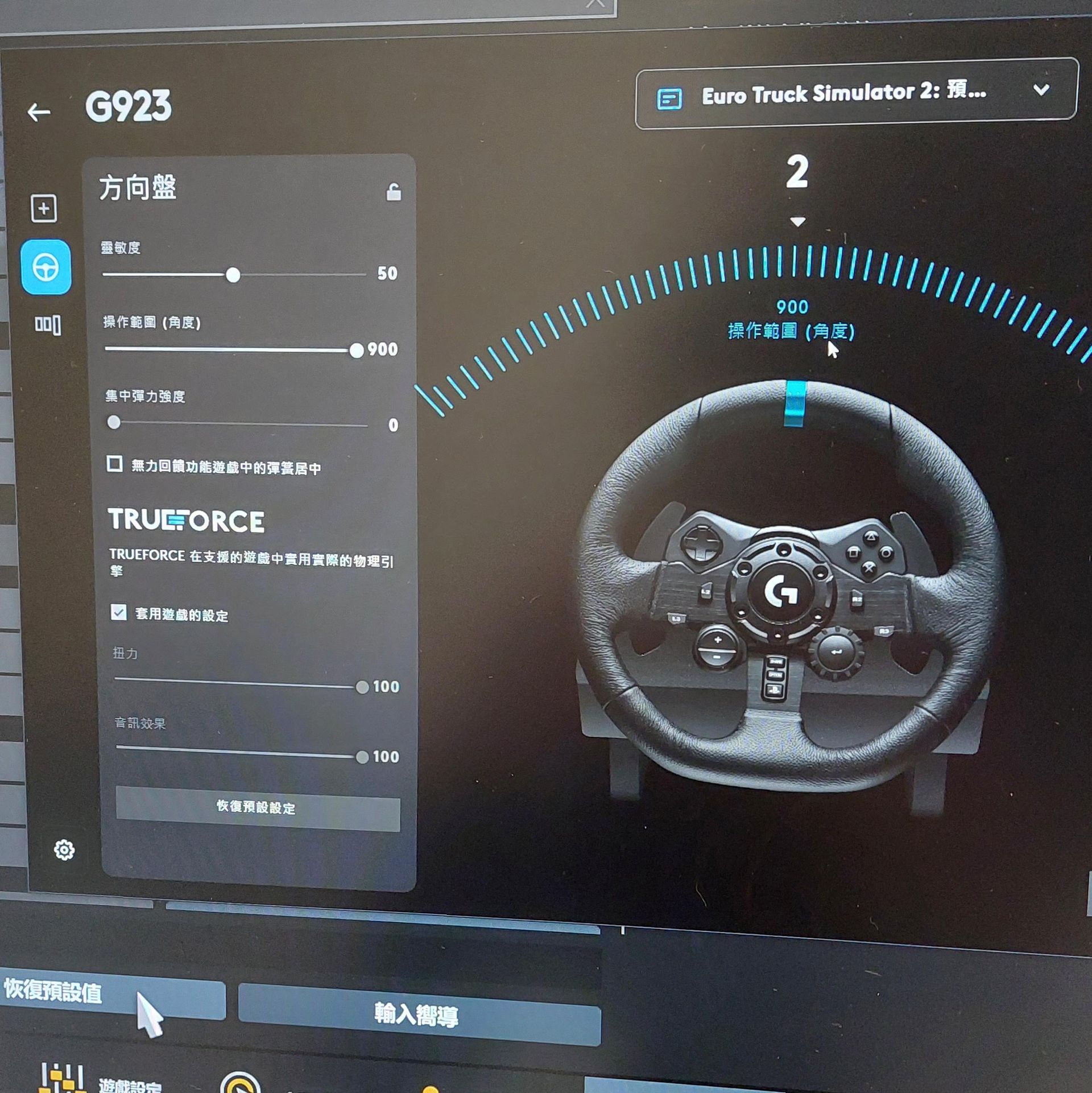Click the G923 device title
Screen dimensions: 1092x1093
[128, 106]
